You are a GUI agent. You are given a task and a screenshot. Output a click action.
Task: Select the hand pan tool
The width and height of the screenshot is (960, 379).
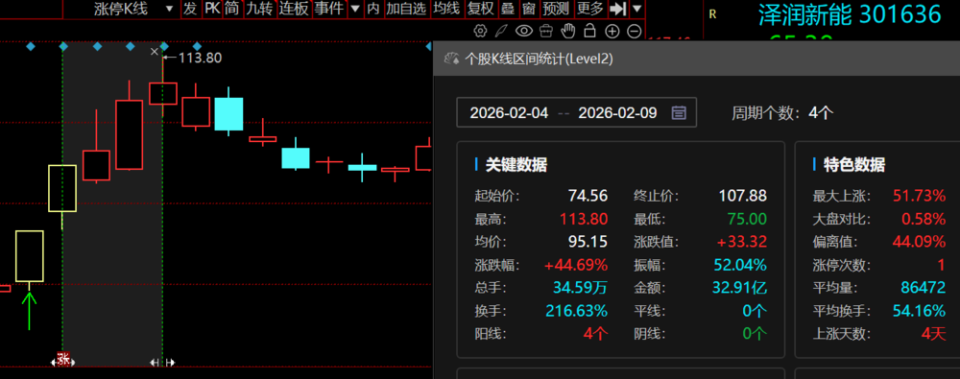coord(568,30)
